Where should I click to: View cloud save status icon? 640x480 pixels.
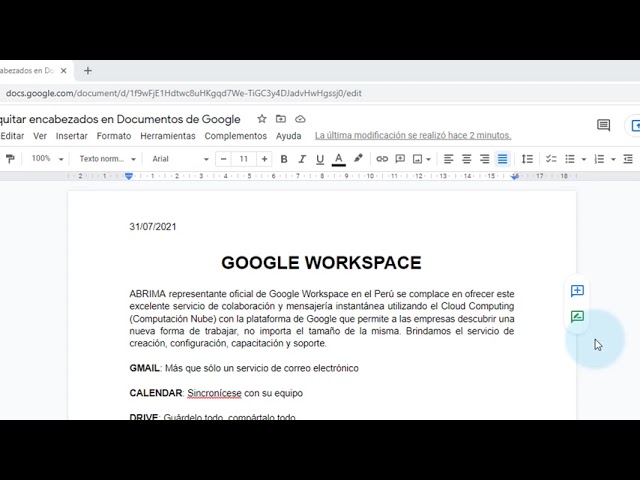[x=300, y=119]
